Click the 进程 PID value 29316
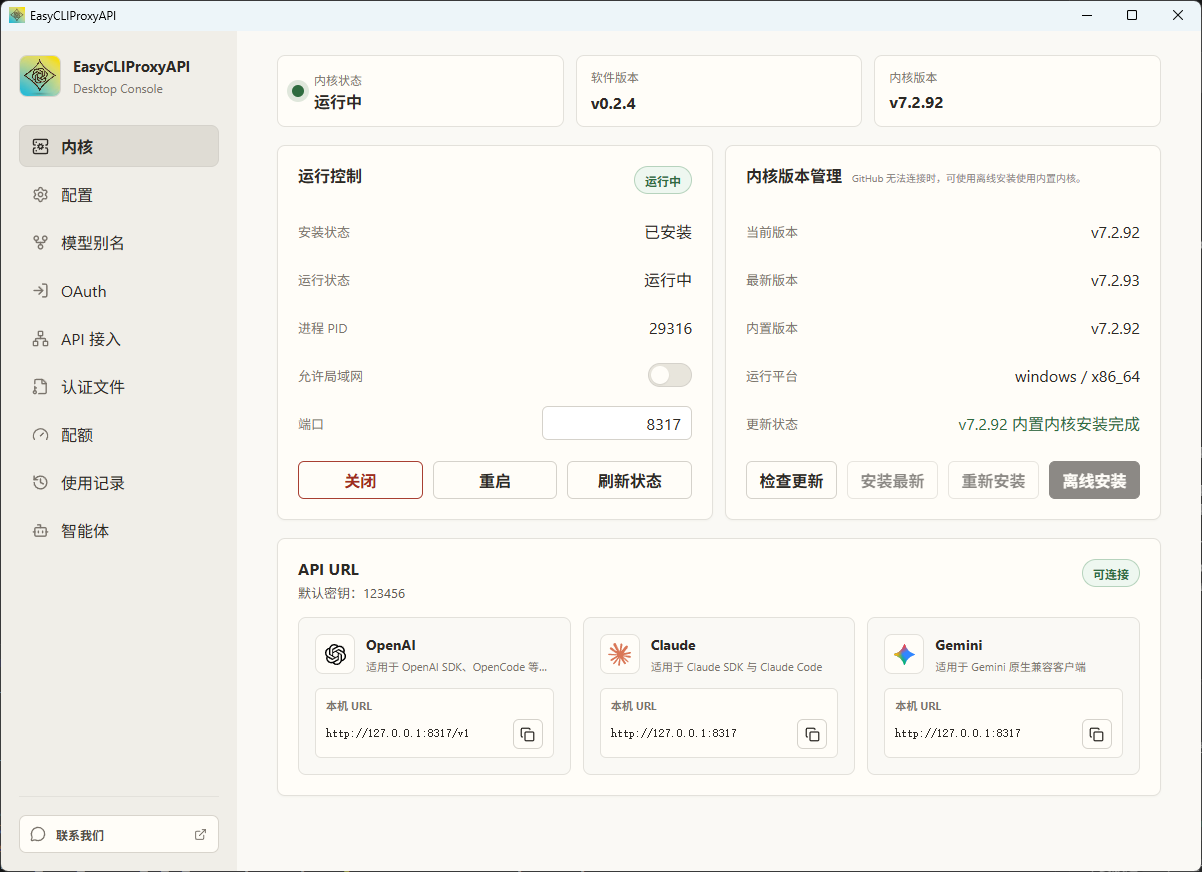This screenshot has height=872, width=1202. 670,328
